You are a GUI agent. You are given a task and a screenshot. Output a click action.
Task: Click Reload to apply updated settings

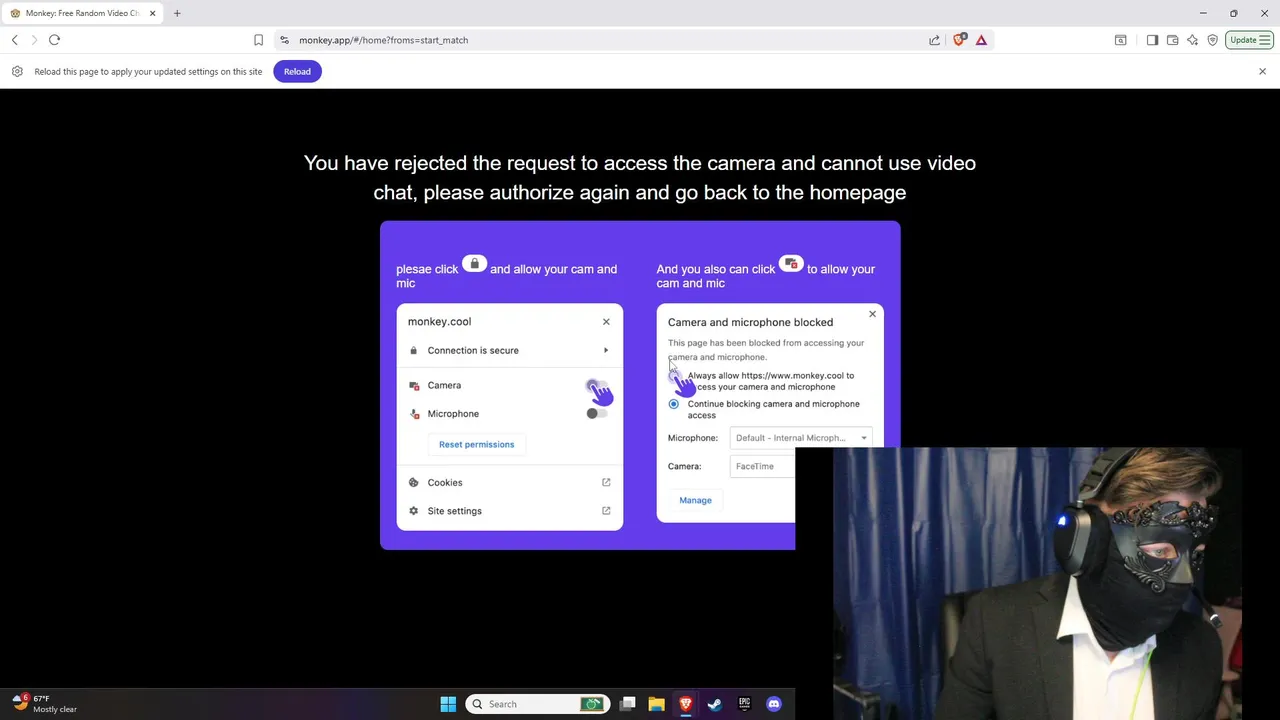point(297,71)
